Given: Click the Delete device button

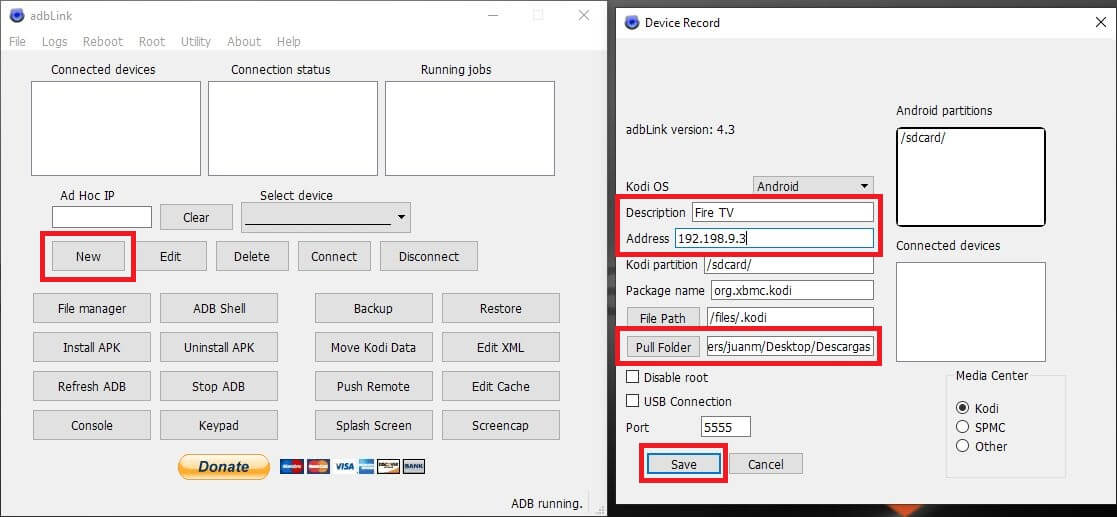Looking at the screenshot, I should (x=252, y=256).
